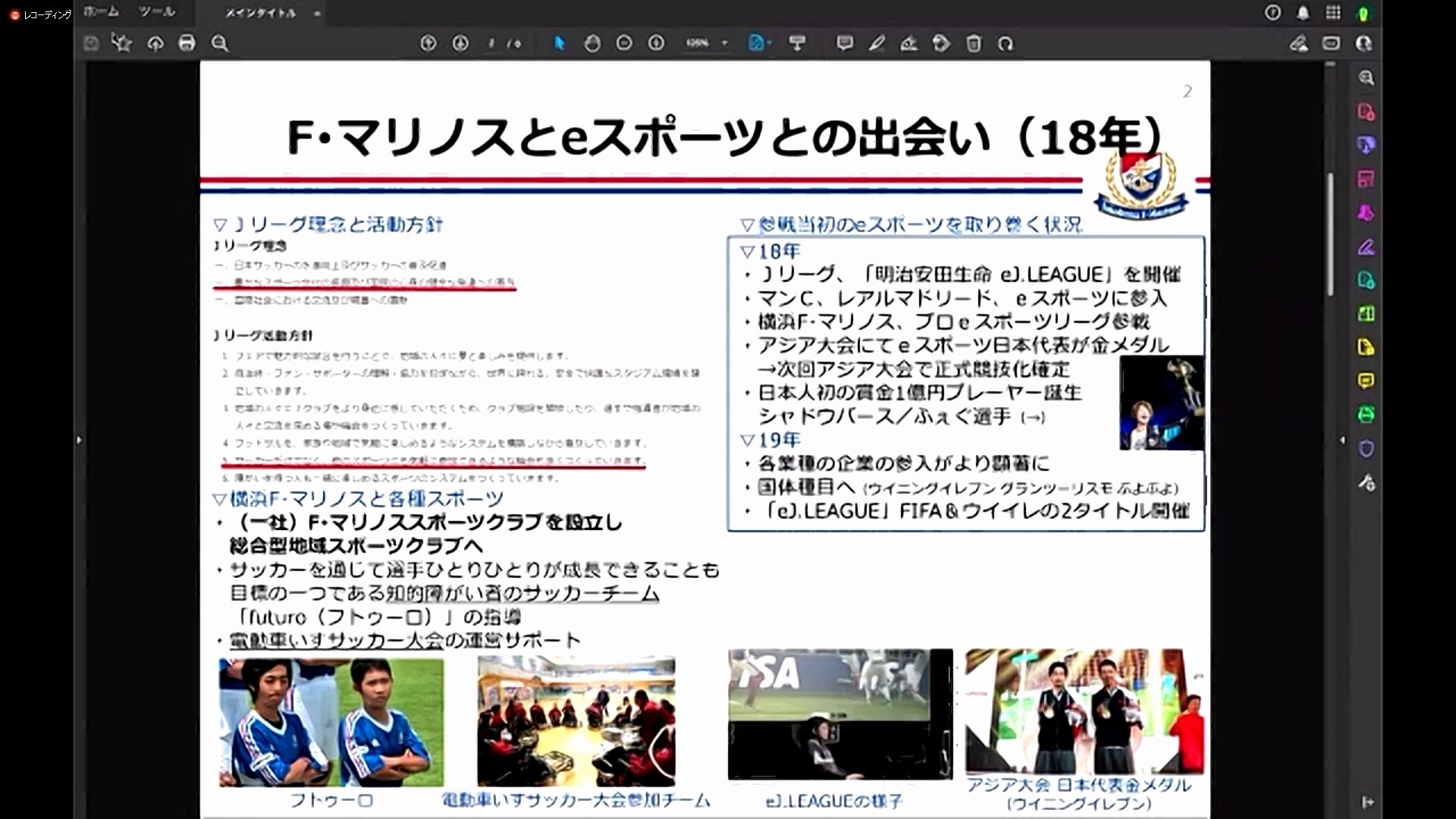Click the star bookmark icon
The image size is (1456, 819).
point(121,43)
